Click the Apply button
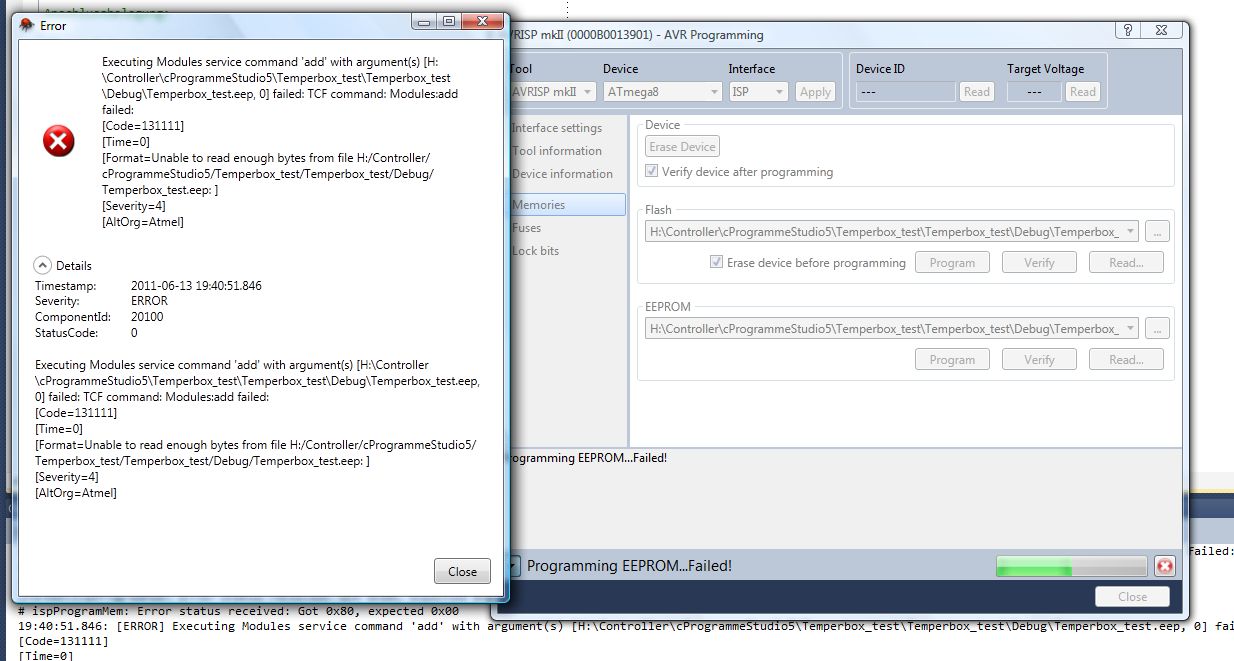The height and width of the screenshot is (661, 1234). point(815,91)
